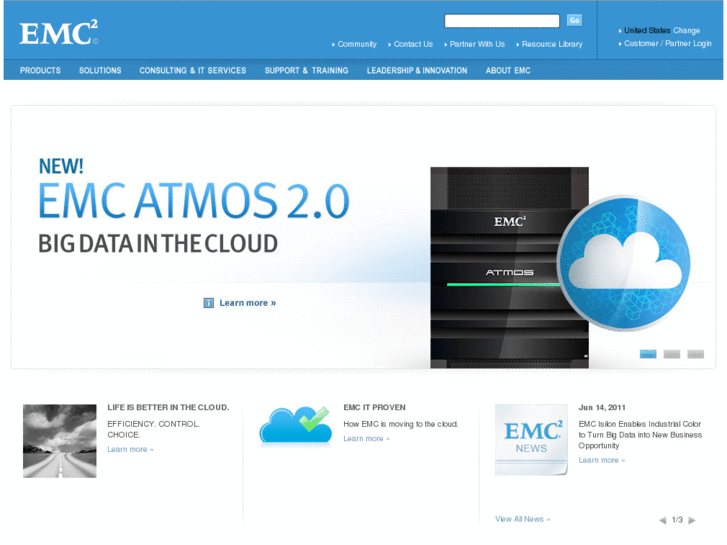Click BIG DATA IN THE CLOUD text
The height and width of the screenshot is (545, 727).
pyautogui.click(x=158, y=244)
